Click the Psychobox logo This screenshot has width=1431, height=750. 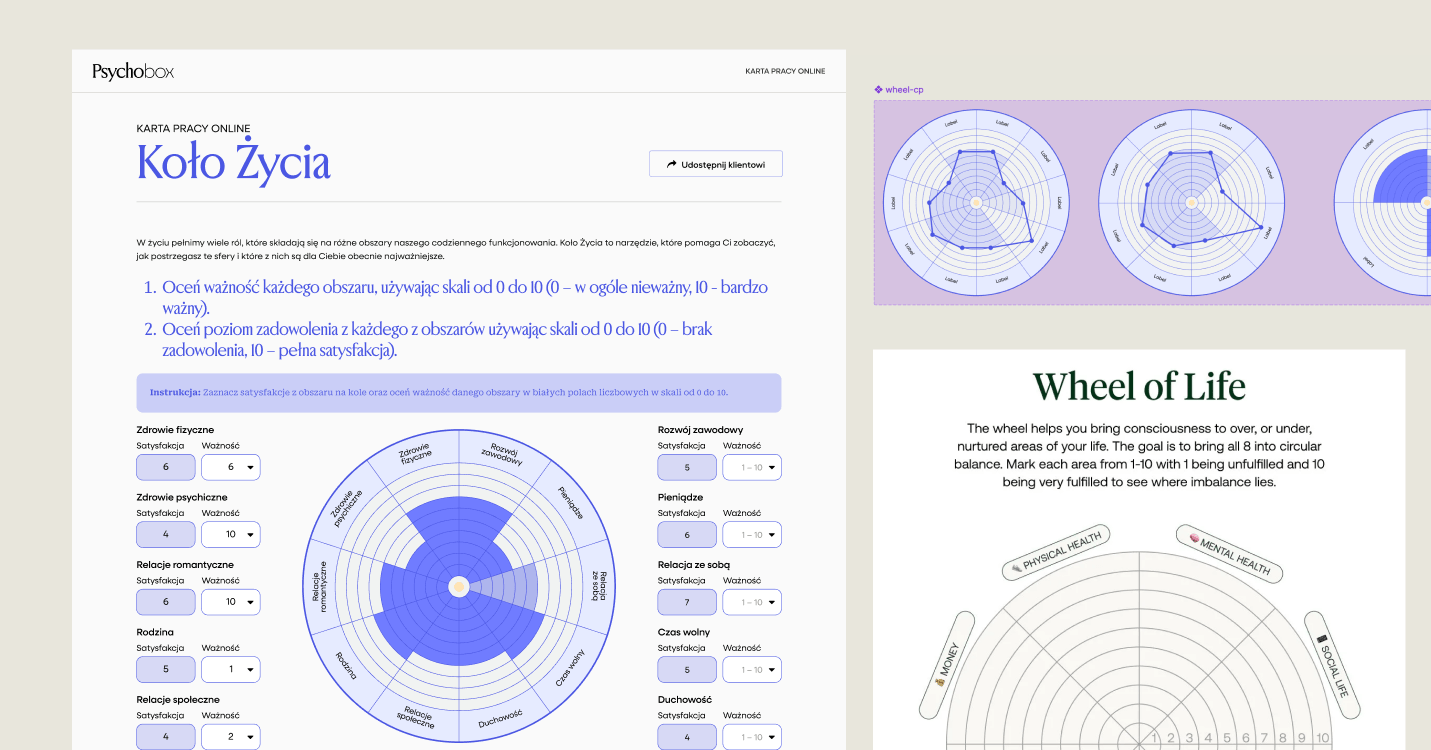click(133, 71)
